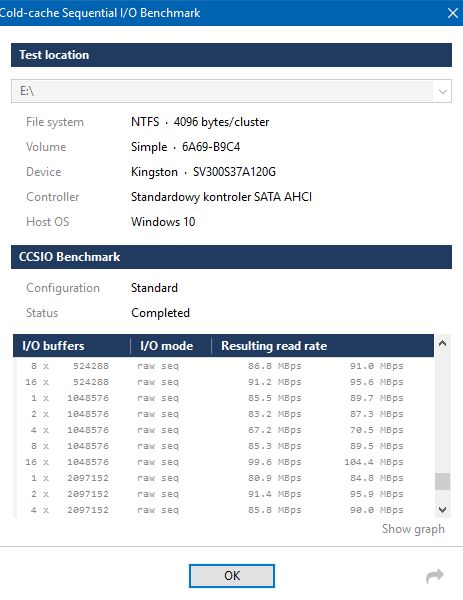Click the share arrow icon beside OK
The width and height of the screenshot is (463, 600).
tap(435, 576)
